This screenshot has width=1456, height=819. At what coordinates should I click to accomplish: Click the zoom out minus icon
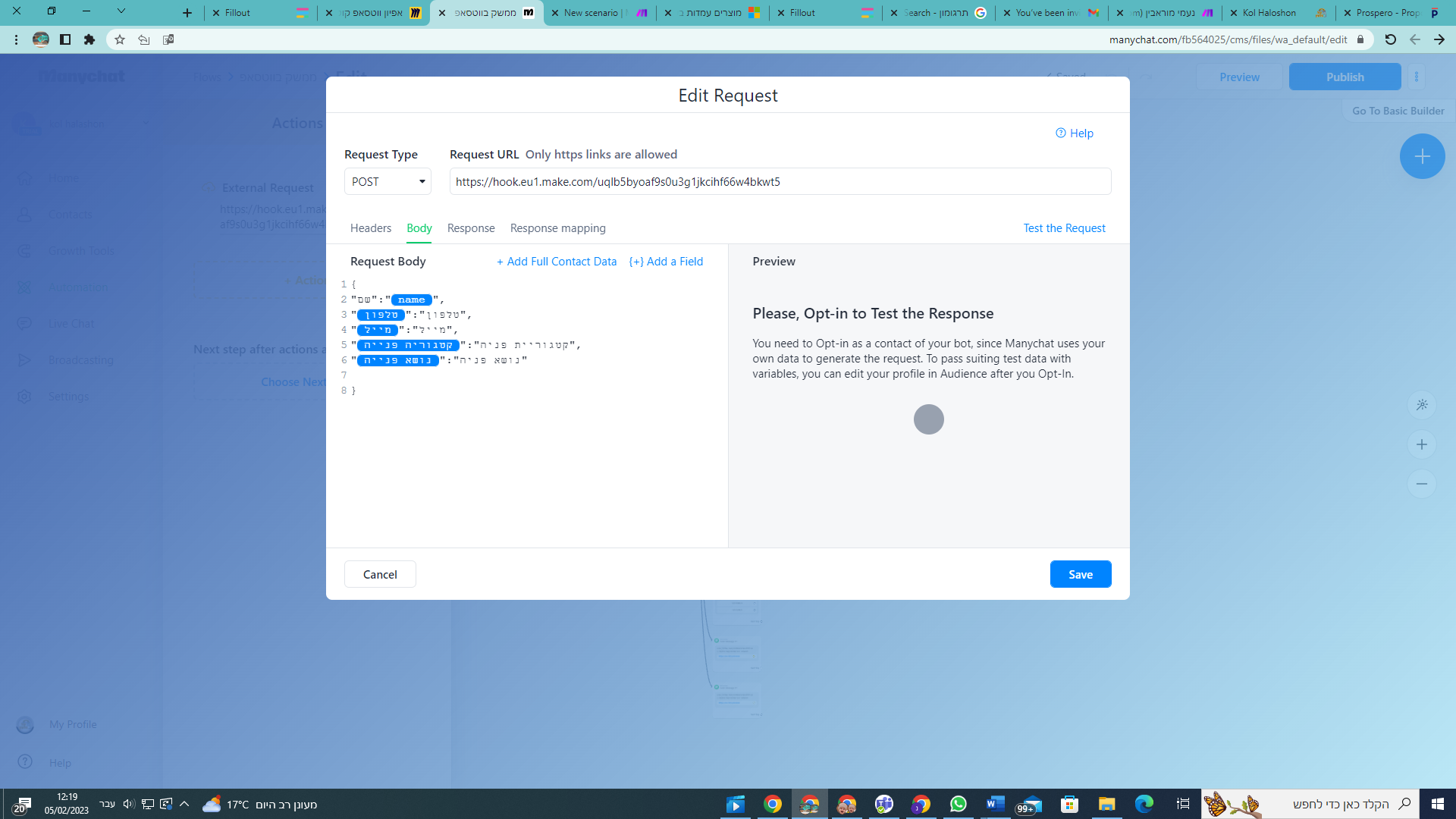point(1422,484)
